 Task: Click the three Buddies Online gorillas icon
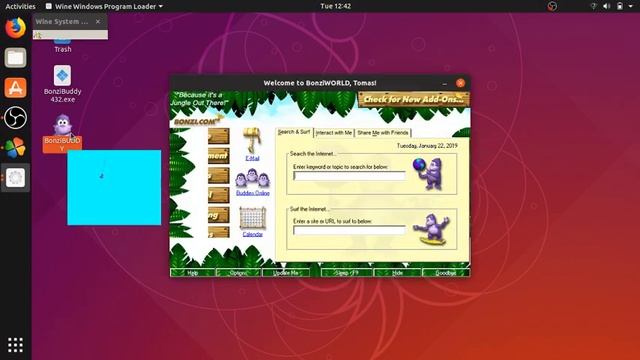pos(252,179)
